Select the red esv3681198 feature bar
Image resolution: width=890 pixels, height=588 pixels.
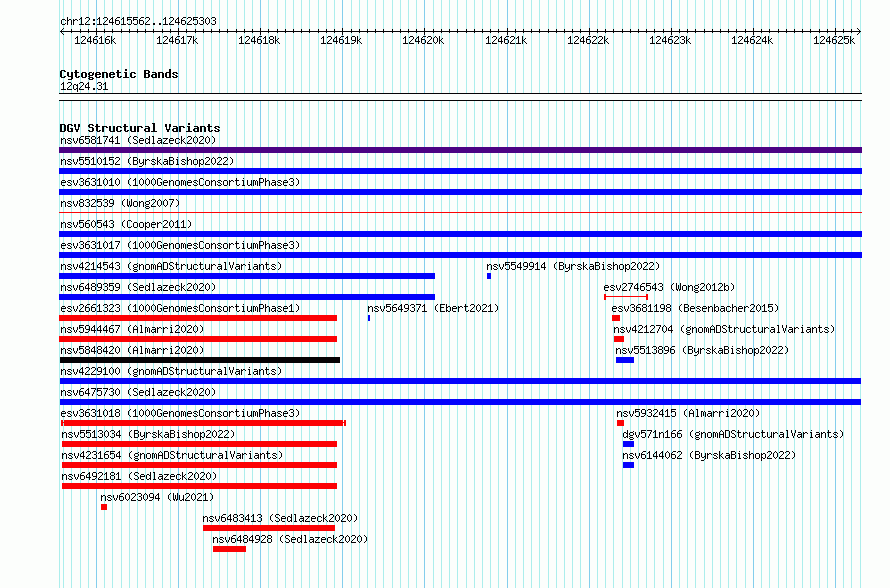[616, 318]
